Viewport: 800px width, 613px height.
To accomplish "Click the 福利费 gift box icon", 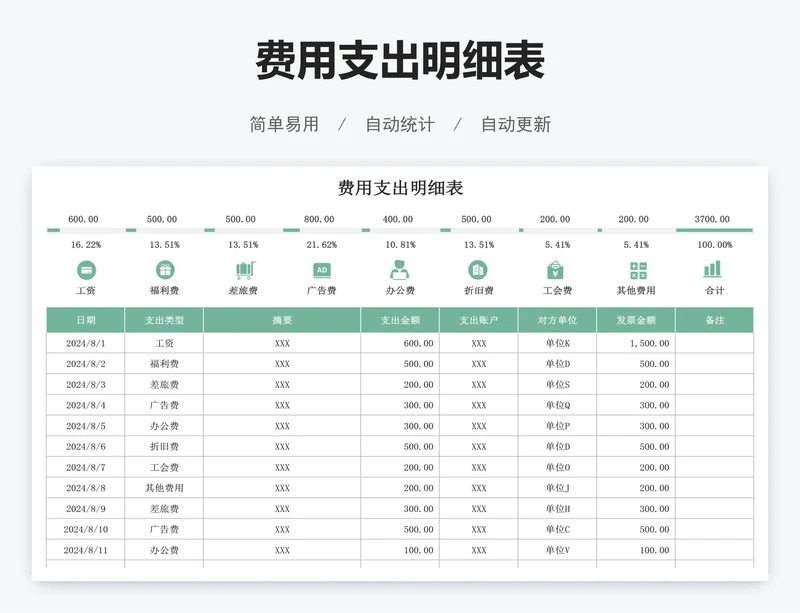I will pyautogui.click(x=165, y=269).
